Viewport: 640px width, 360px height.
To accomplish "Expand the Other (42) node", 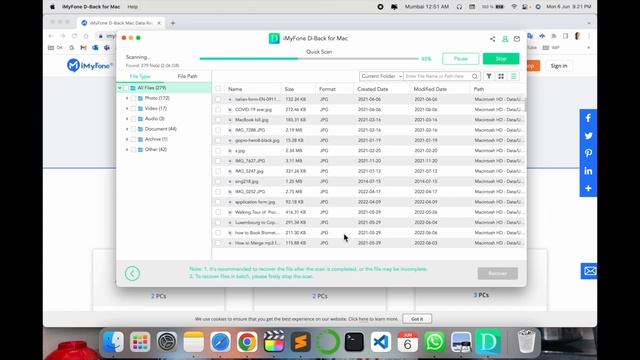I will click(127, 149).
